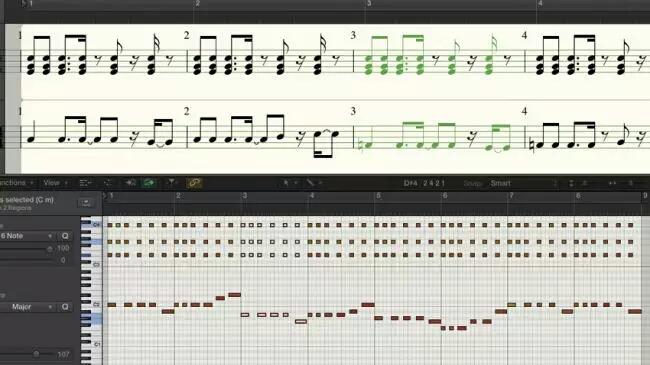
Task: Open the View menu
Action: coord(55,183)
